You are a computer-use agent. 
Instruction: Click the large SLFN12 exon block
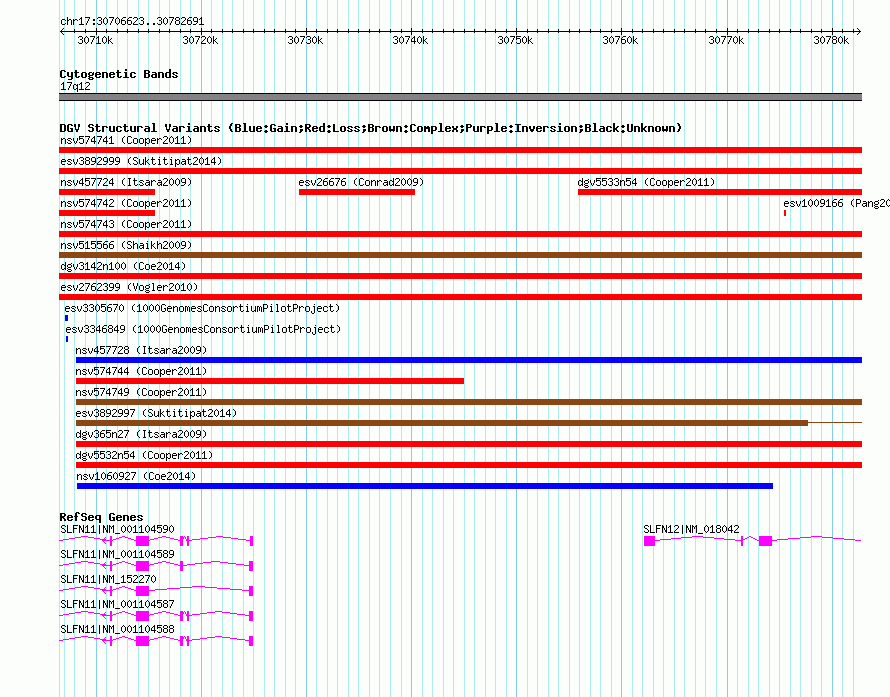[x=765, y=541]
